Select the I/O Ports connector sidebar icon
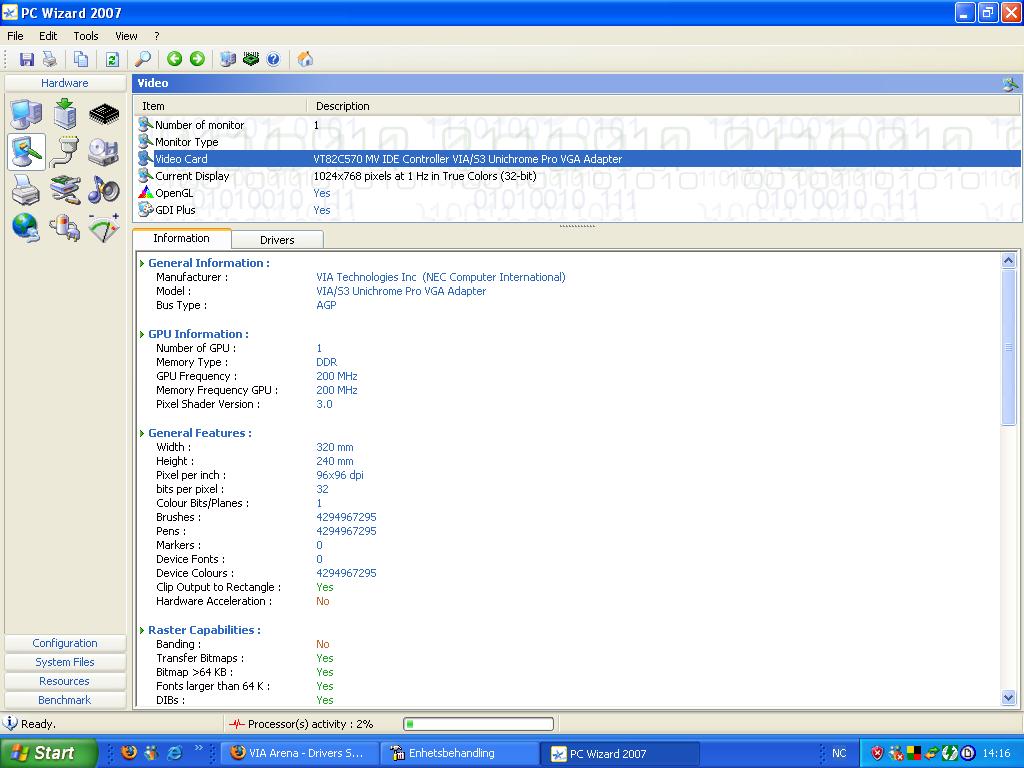The image size is (1024, 768). (x=65, y=152)
